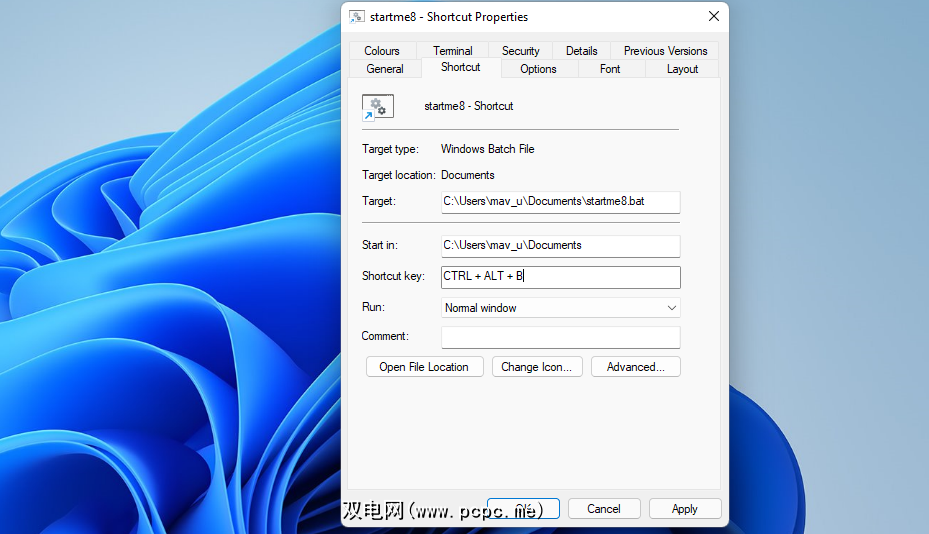Click the Apply button
This screenshot has height=534, width=929.
click(x=685, y=509)
